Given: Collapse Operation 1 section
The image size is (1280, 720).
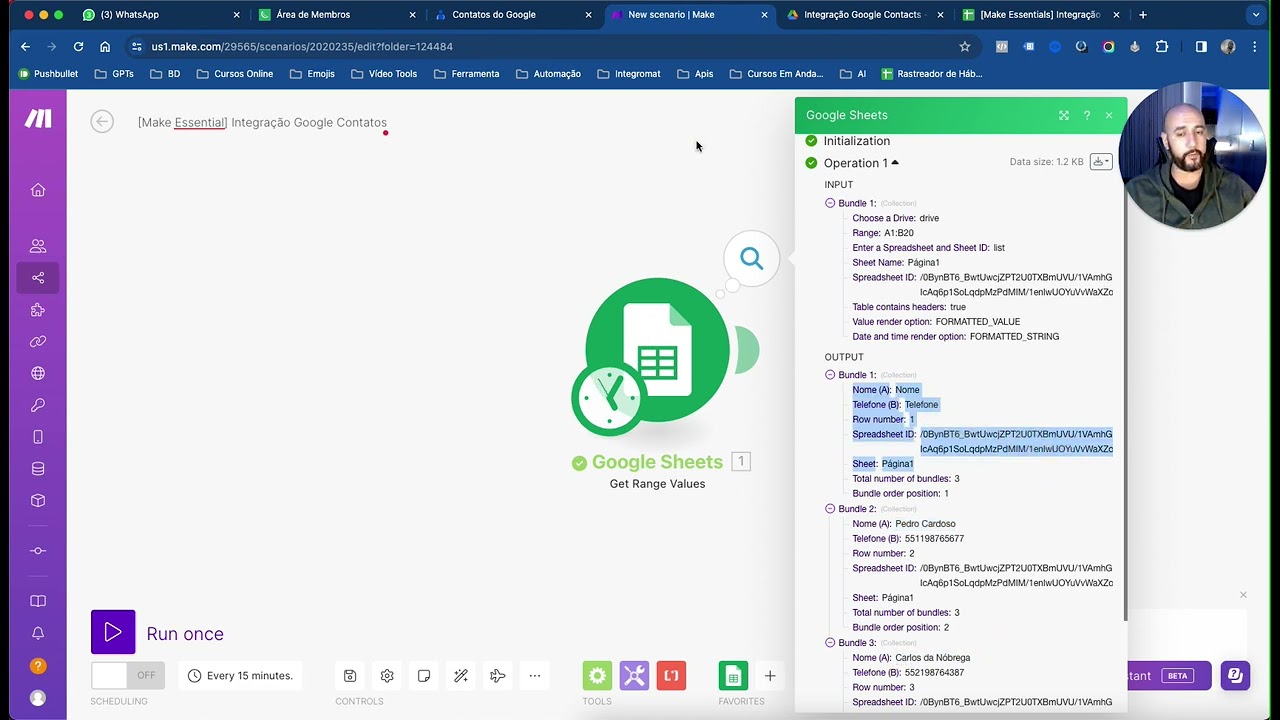Looking at the screenshot, I should tap(895, 163).
